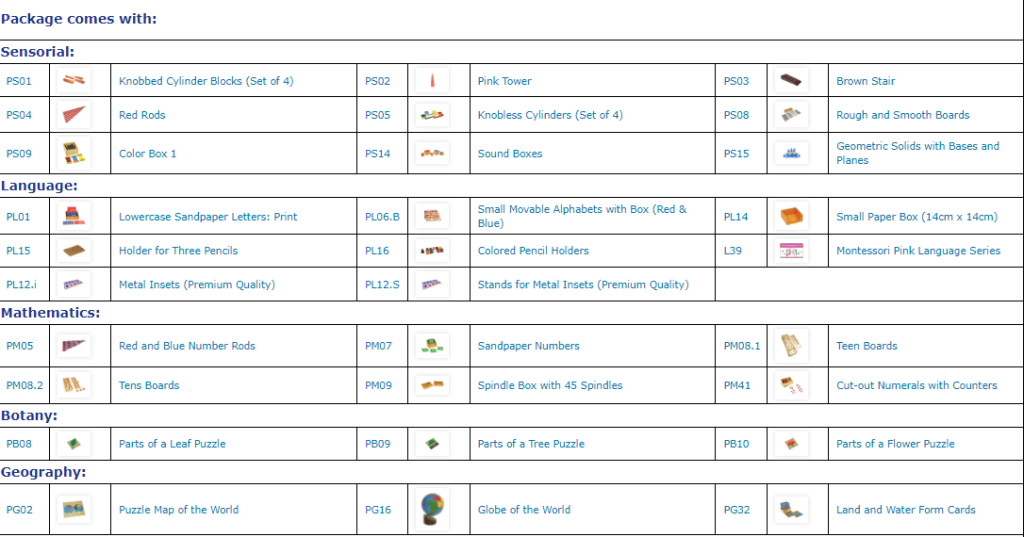This screenshot has width=1024, height=537.
Task: Open Geometric Solids with Bases and Planes
Action: [918, 153]
